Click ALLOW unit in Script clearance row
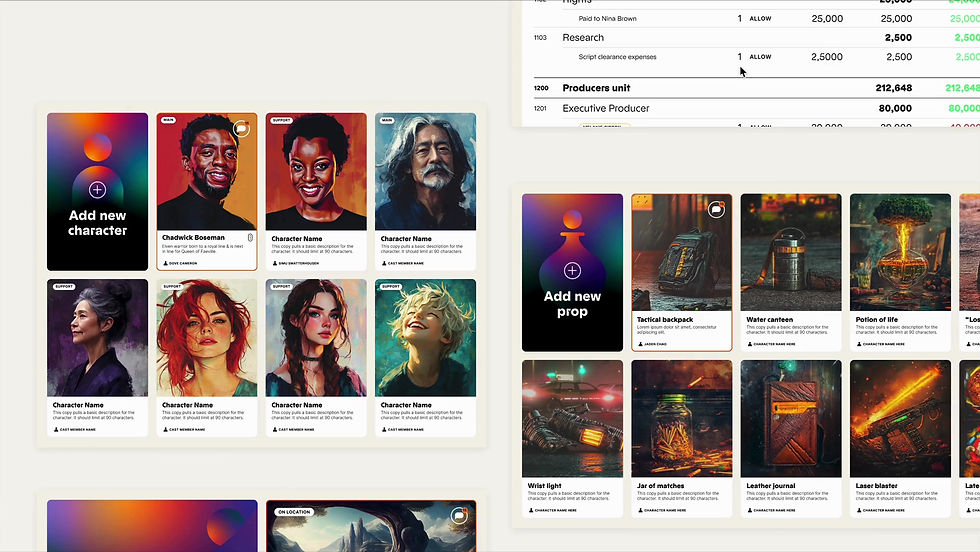 [760, 57]
